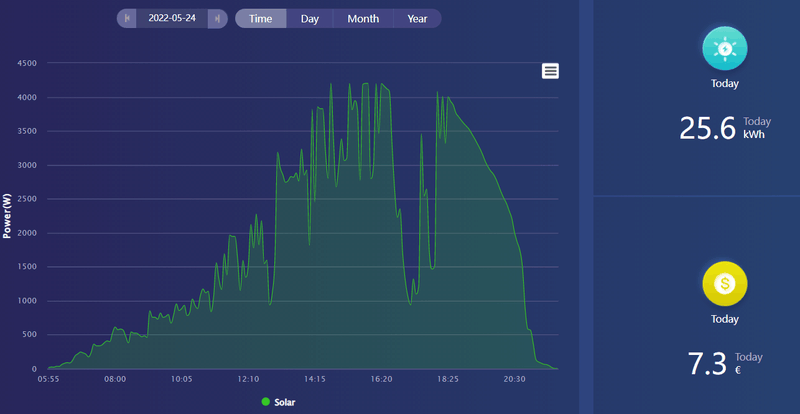Switch to the Month view tab
Screen dimensions: 800x414
coord(363,19)
